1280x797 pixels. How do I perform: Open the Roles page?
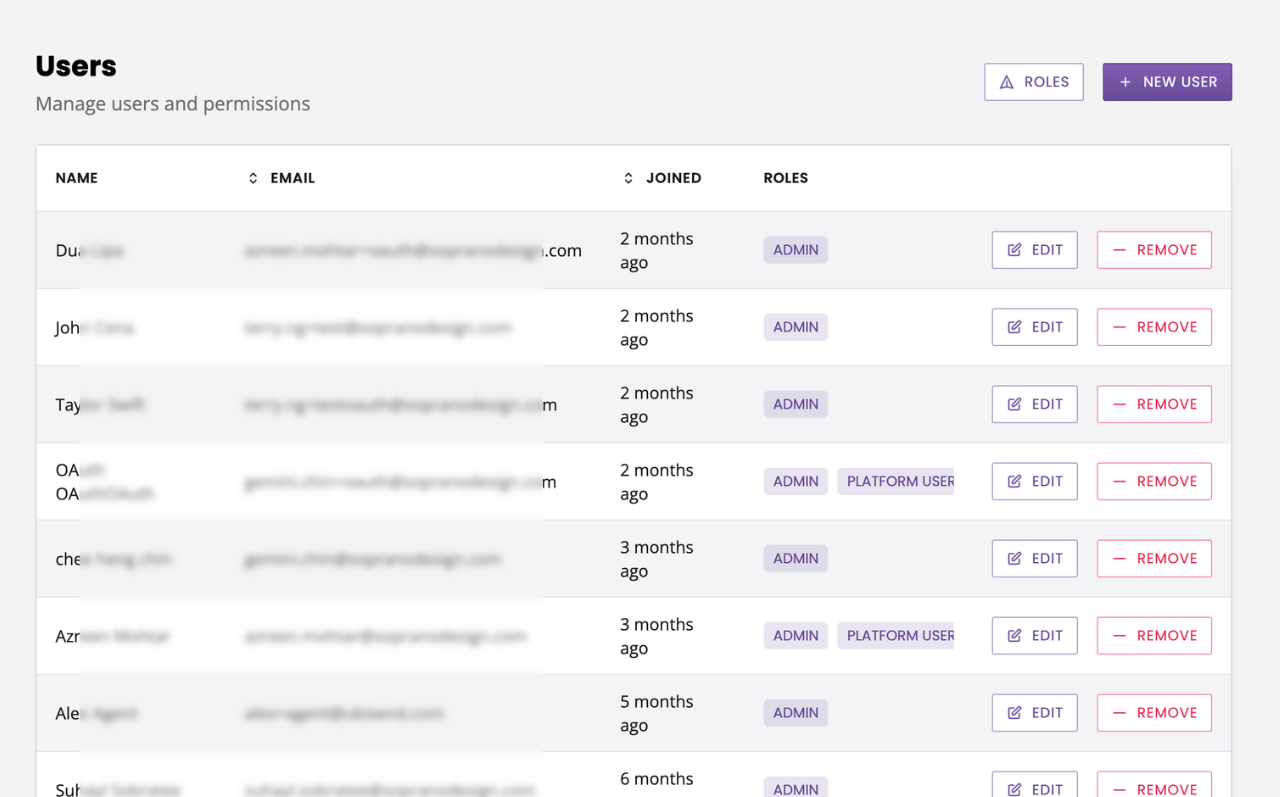tap(1034, 81)
